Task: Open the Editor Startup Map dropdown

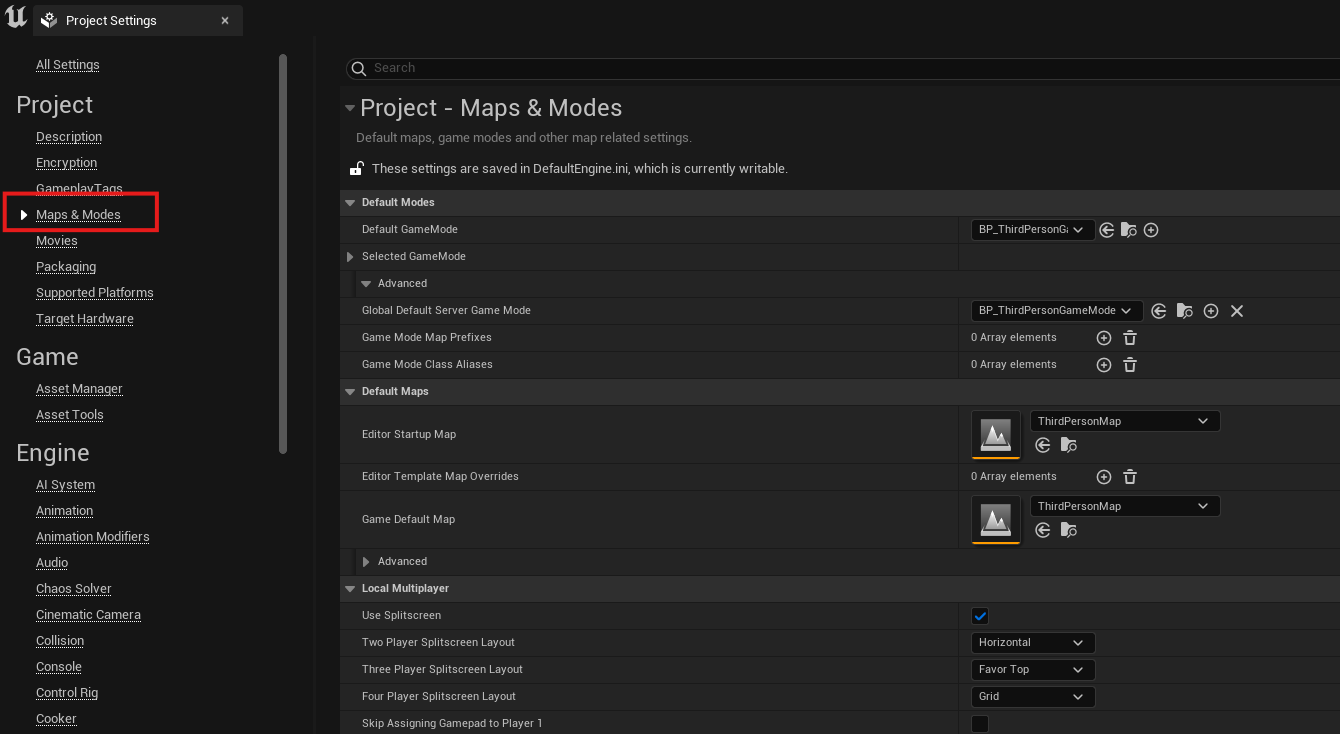Action: tap(1124, 421)
